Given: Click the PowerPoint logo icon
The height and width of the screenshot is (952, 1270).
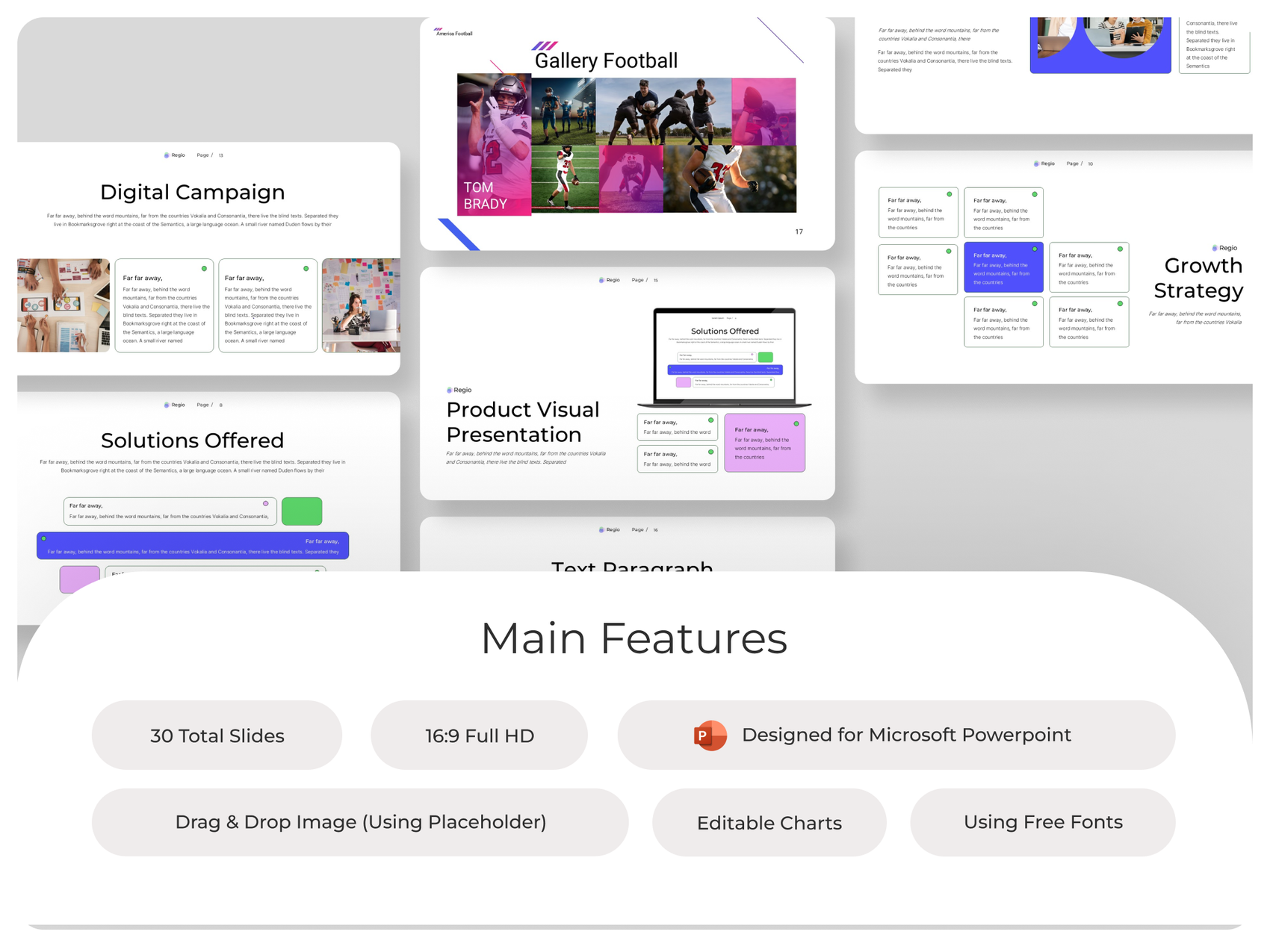Looking at the screenshot, I should coord(710,735).
